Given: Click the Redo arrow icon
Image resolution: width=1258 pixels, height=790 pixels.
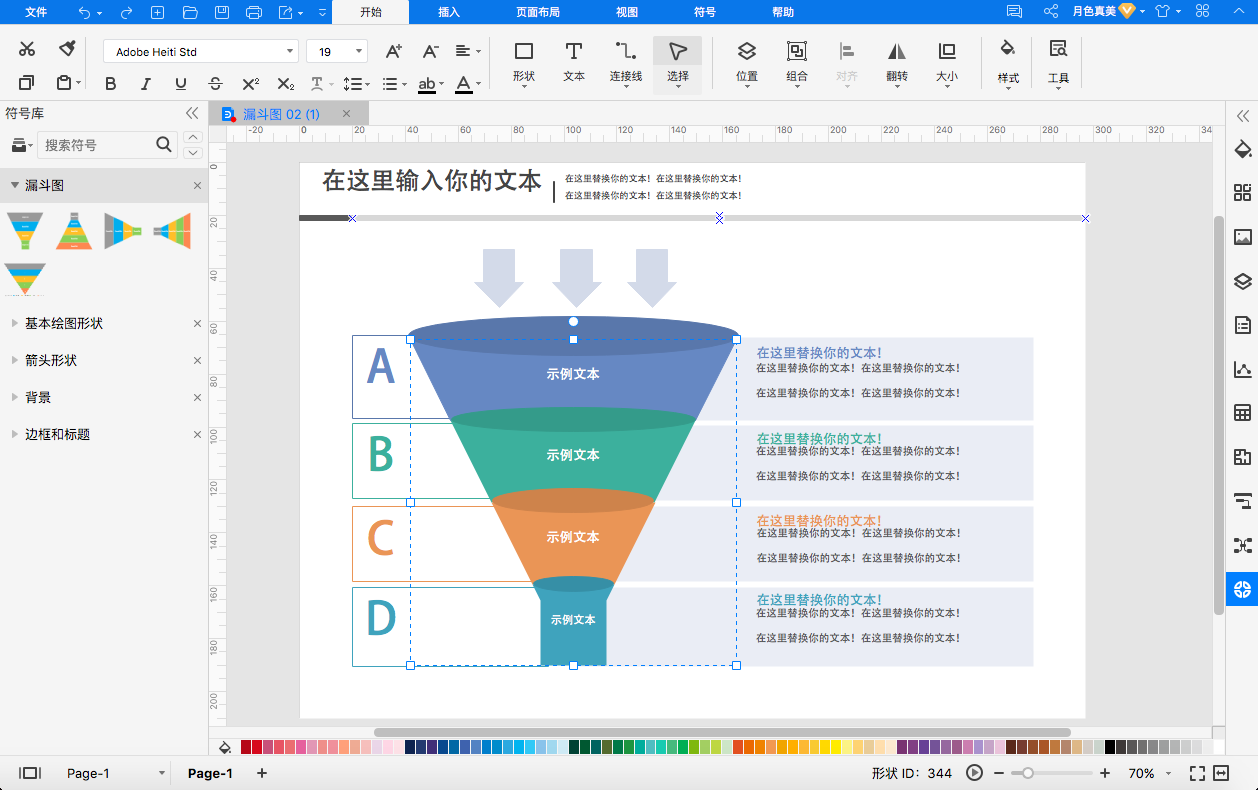Looking at the screenshot, I should point(126,12).
